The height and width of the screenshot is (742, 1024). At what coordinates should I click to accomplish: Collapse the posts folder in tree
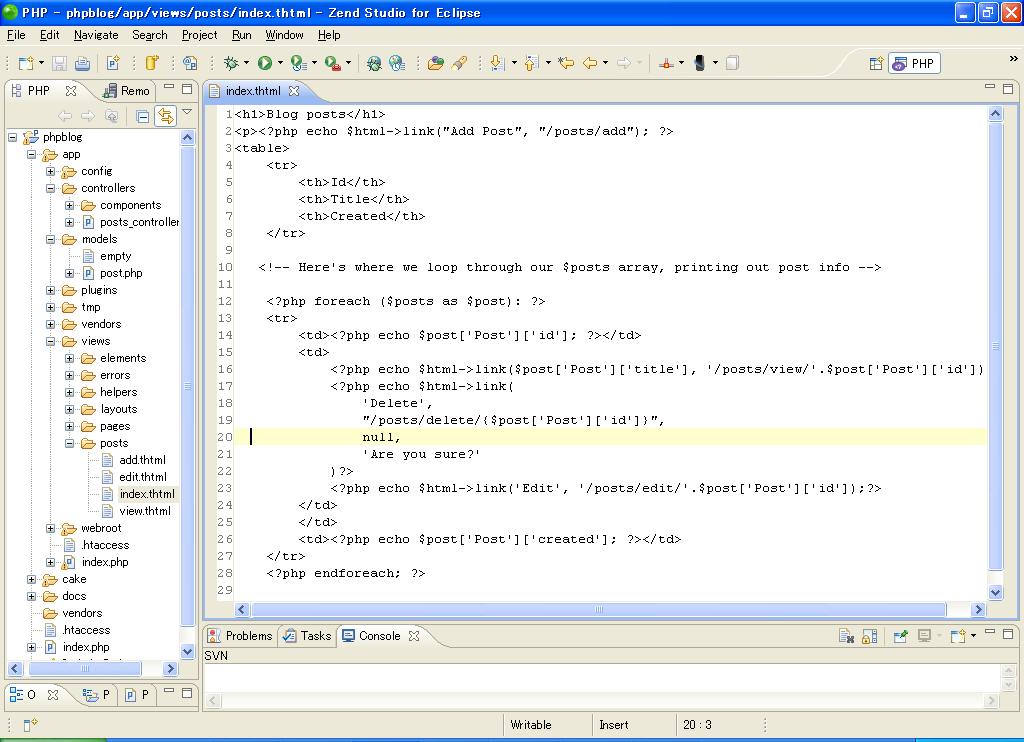coord(70,443)
